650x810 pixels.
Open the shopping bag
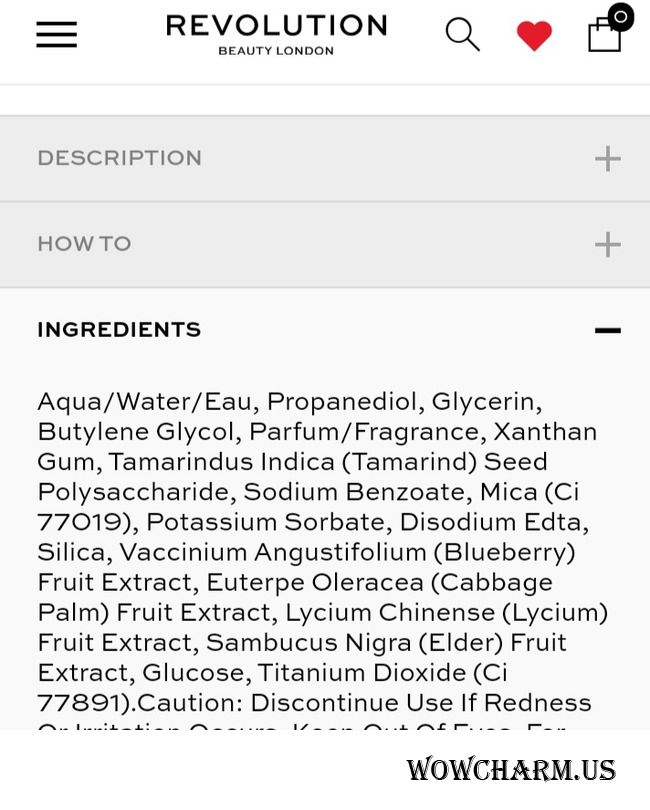pyautogui.click(x=605, y=34)
